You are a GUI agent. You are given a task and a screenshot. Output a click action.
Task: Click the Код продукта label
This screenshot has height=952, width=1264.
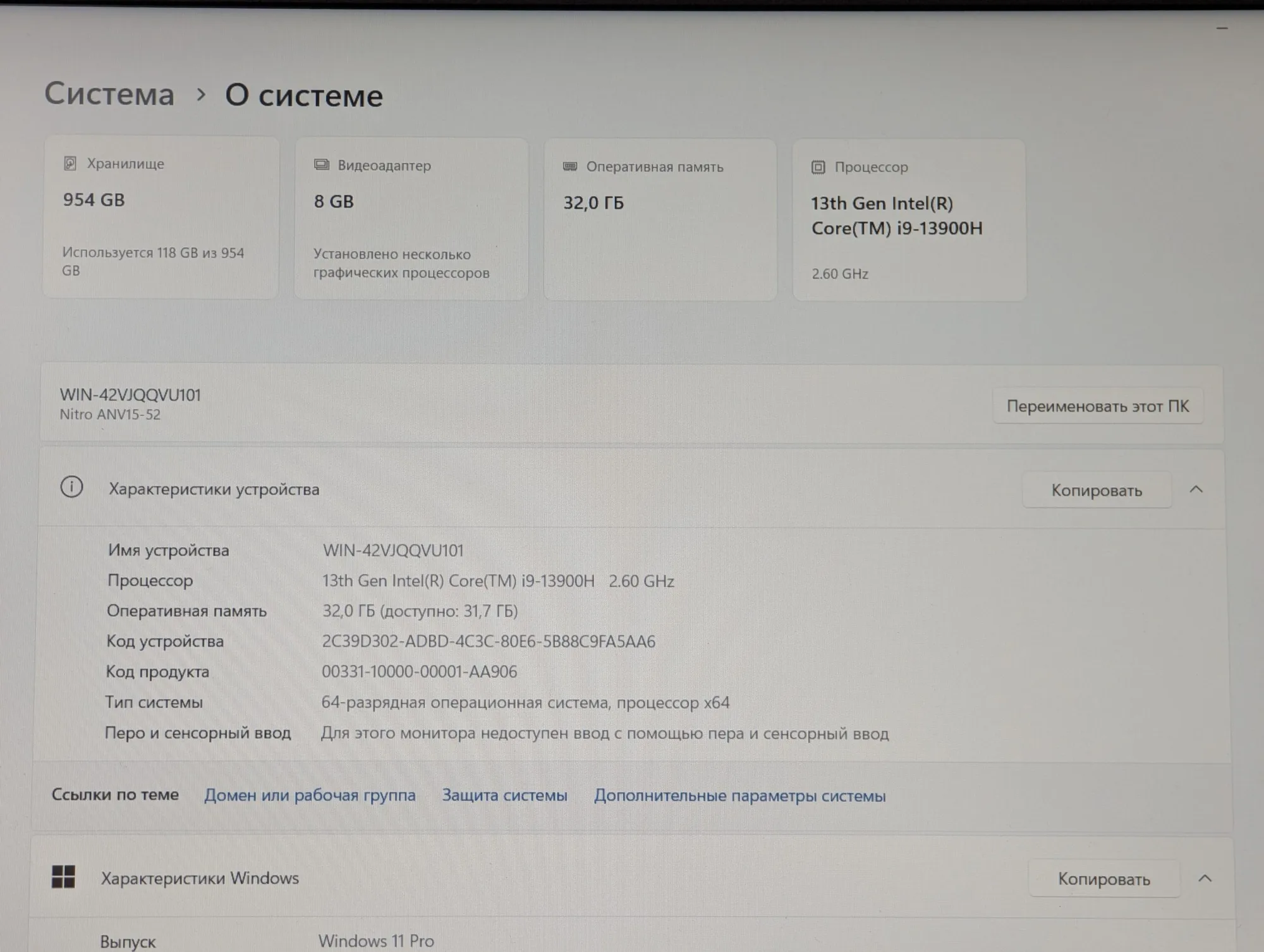tap(157, 671)
